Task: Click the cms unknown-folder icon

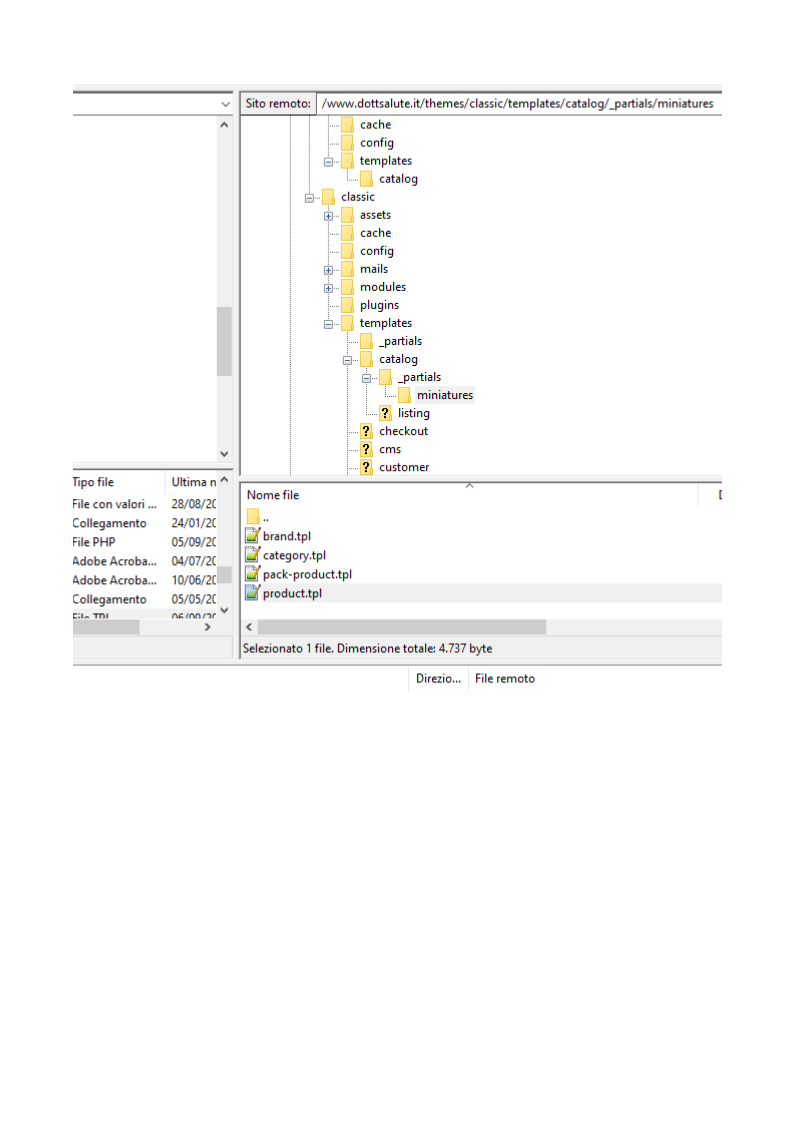Action: pos(366,449)
